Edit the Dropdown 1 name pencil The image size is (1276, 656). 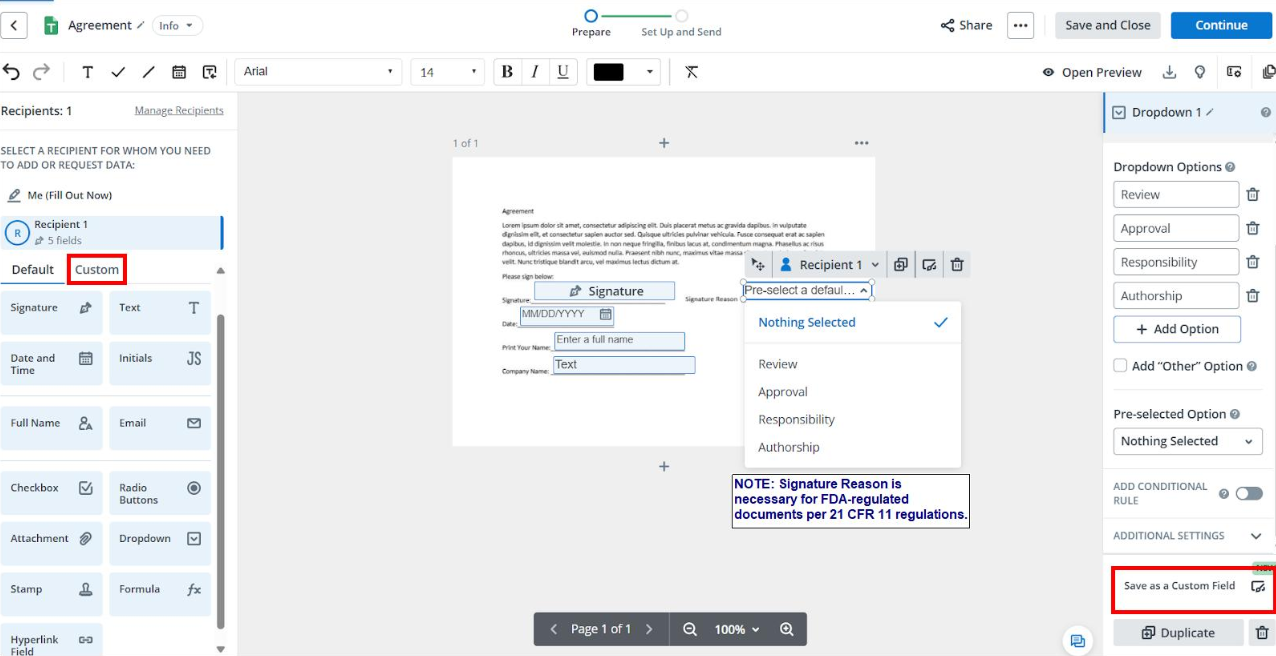tap(1210, 112)
